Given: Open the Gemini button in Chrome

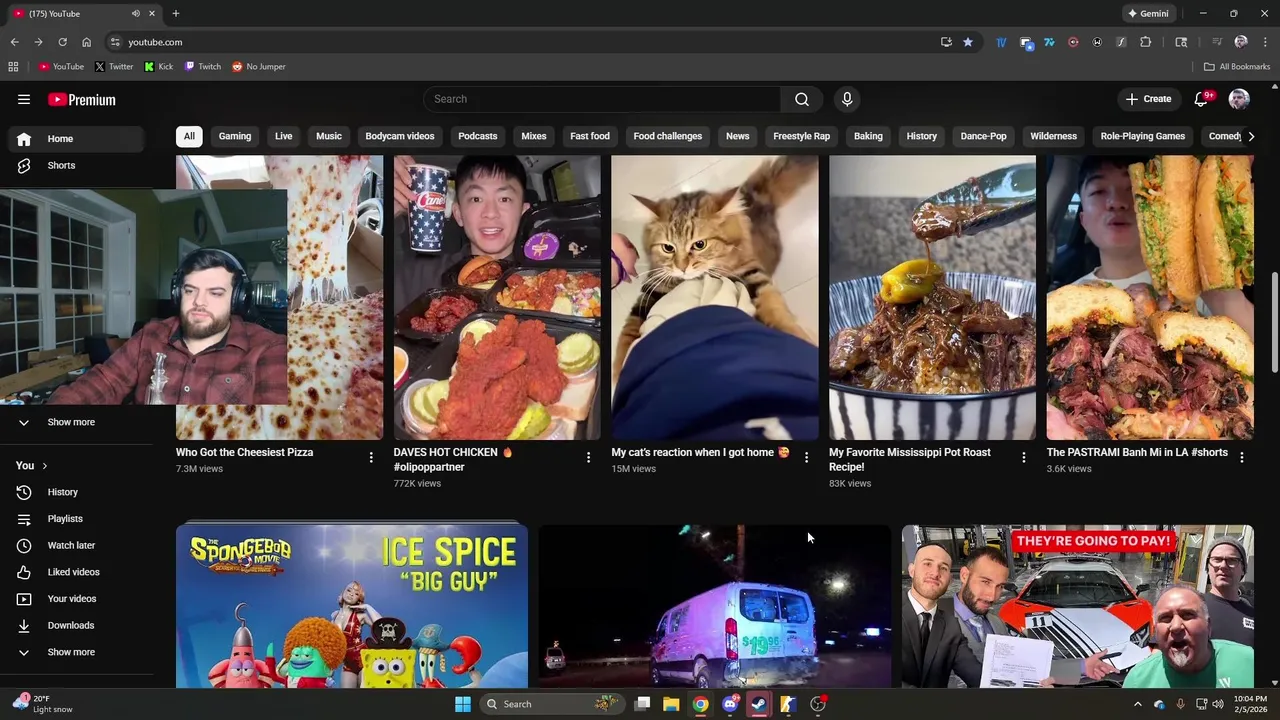Looking at the screenshot, I should click(1148, 13).
